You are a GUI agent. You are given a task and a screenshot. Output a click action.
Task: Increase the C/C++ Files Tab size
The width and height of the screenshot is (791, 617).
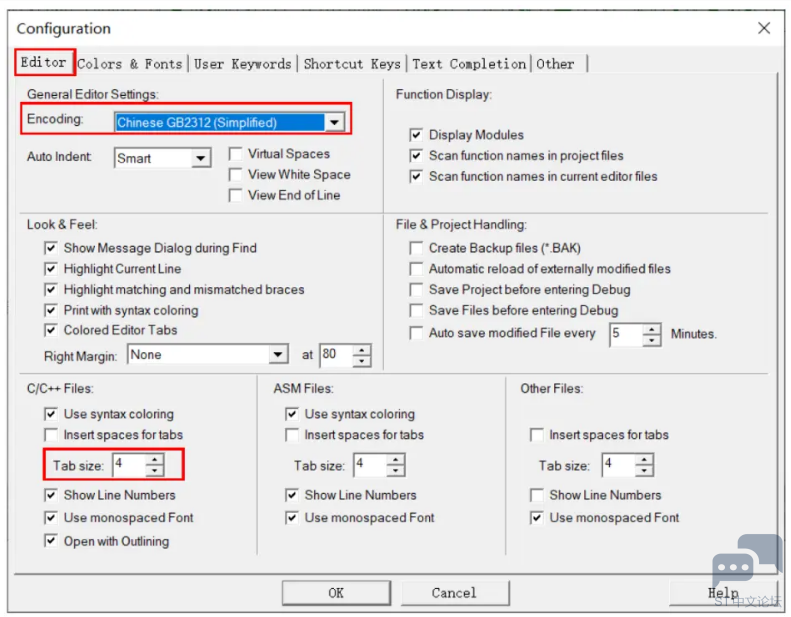click(x=154, y=459)
